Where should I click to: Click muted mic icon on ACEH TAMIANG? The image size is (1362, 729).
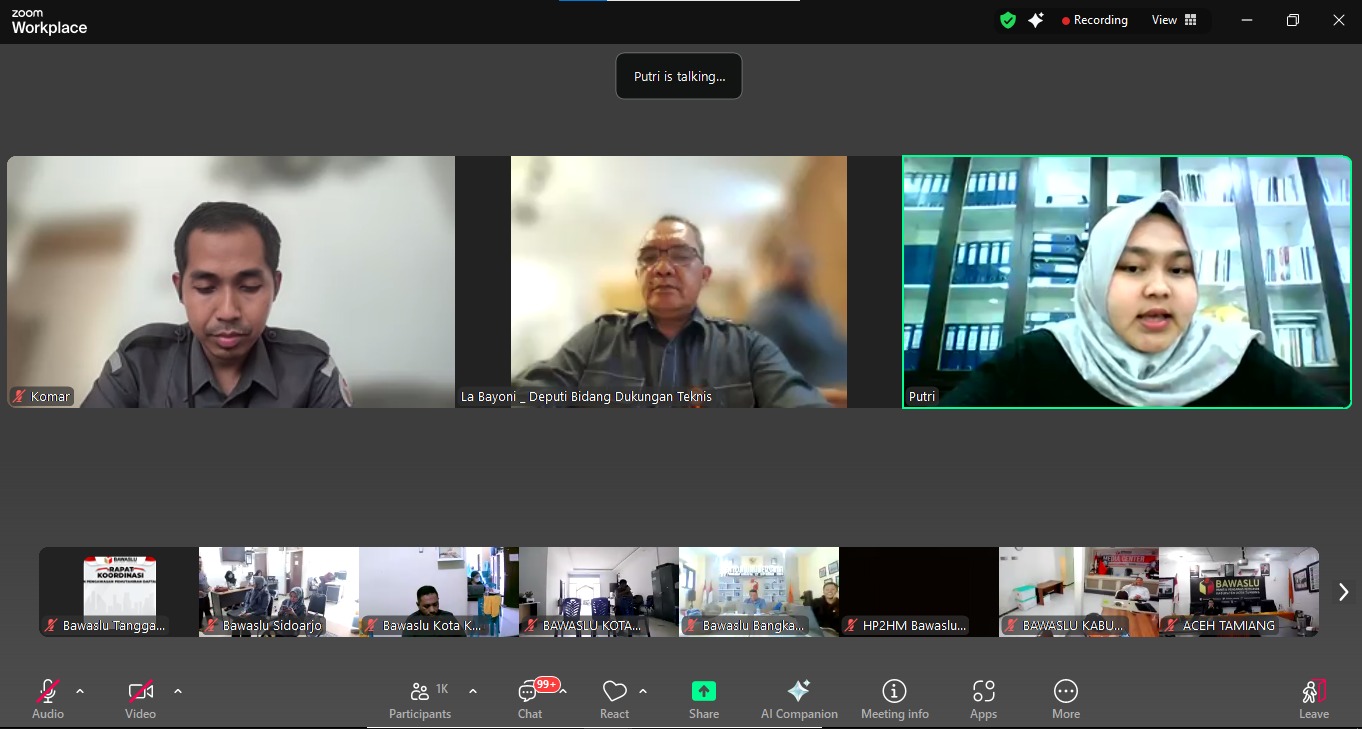pyautogui.click(x=1171, y=626)
